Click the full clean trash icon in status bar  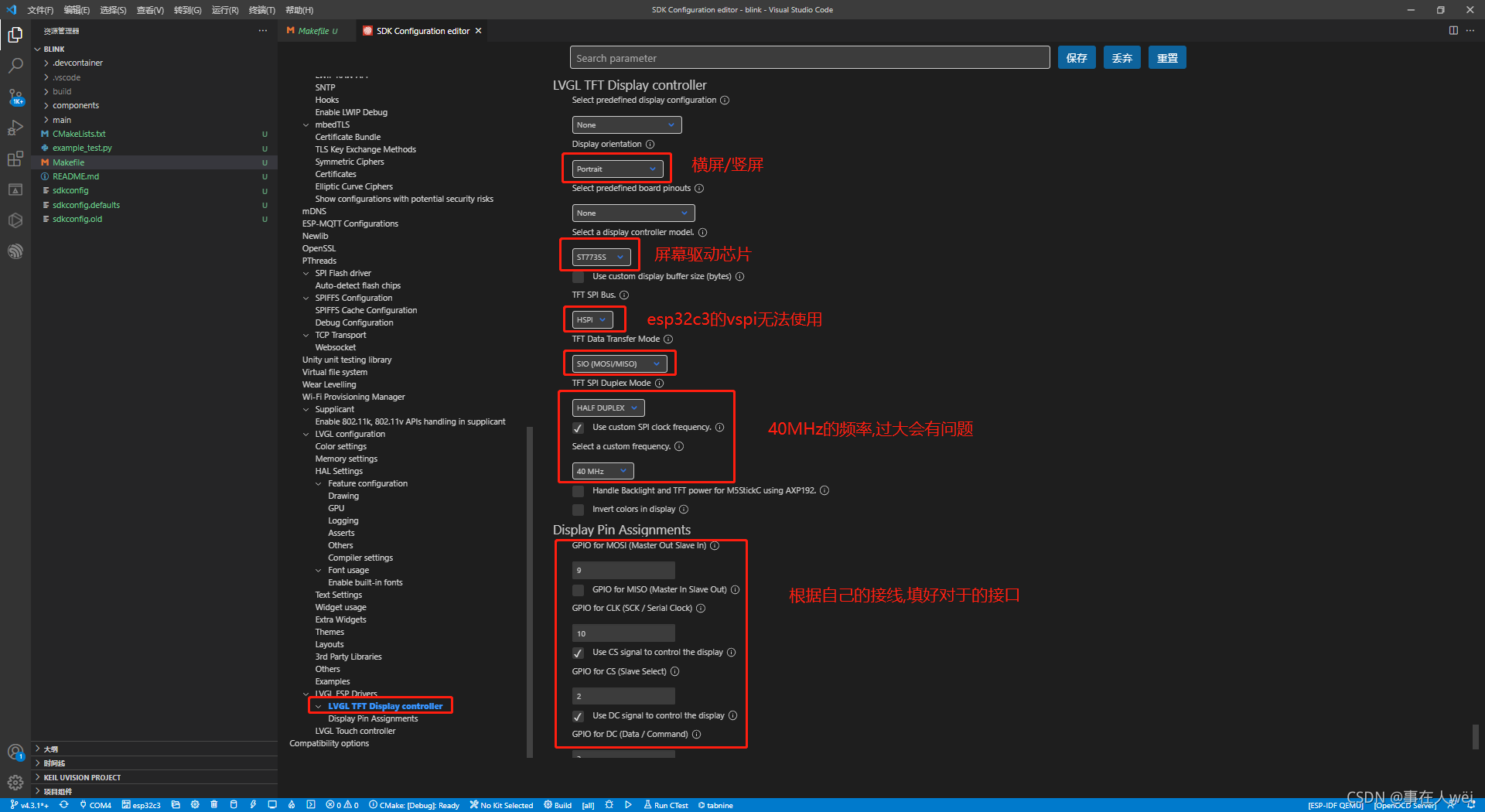pos(214,805)
